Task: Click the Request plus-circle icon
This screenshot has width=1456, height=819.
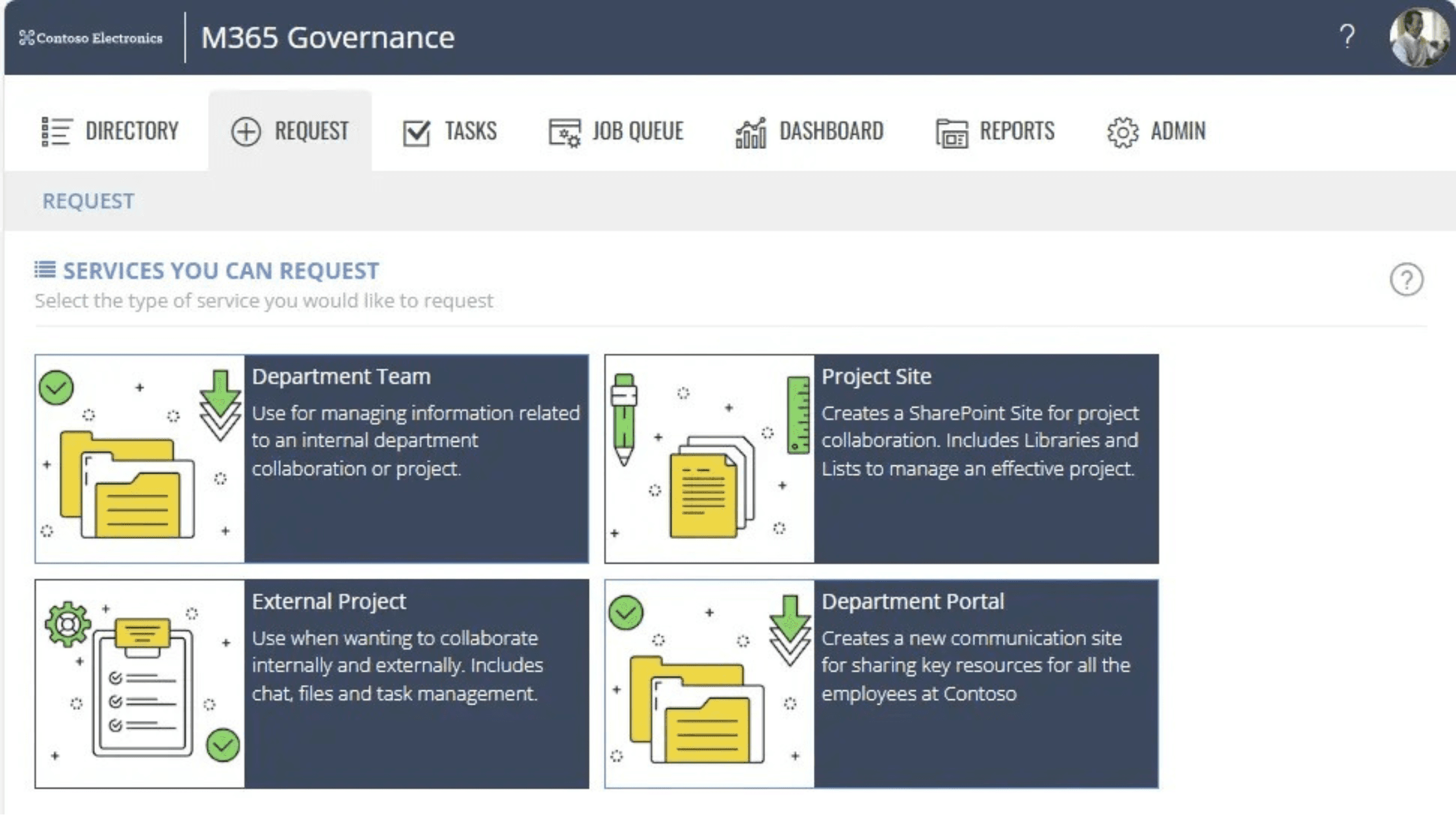Action: point(246,132)
